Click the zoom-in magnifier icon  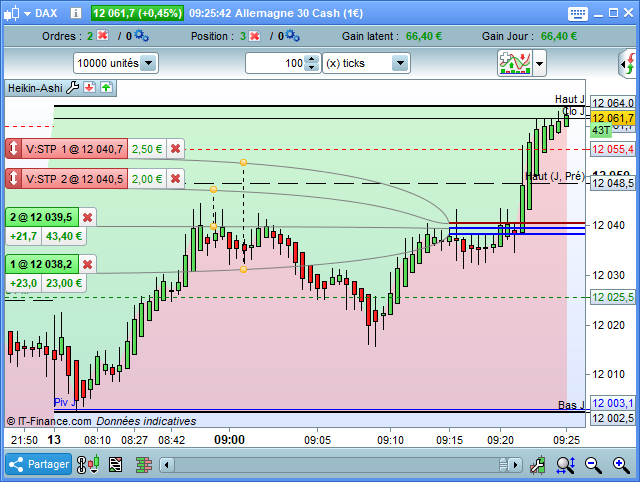pos(621,465)
